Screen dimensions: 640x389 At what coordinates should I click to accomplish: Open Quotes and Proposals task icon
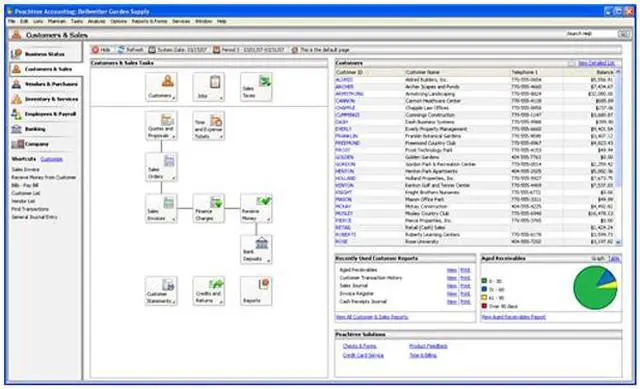161,126
